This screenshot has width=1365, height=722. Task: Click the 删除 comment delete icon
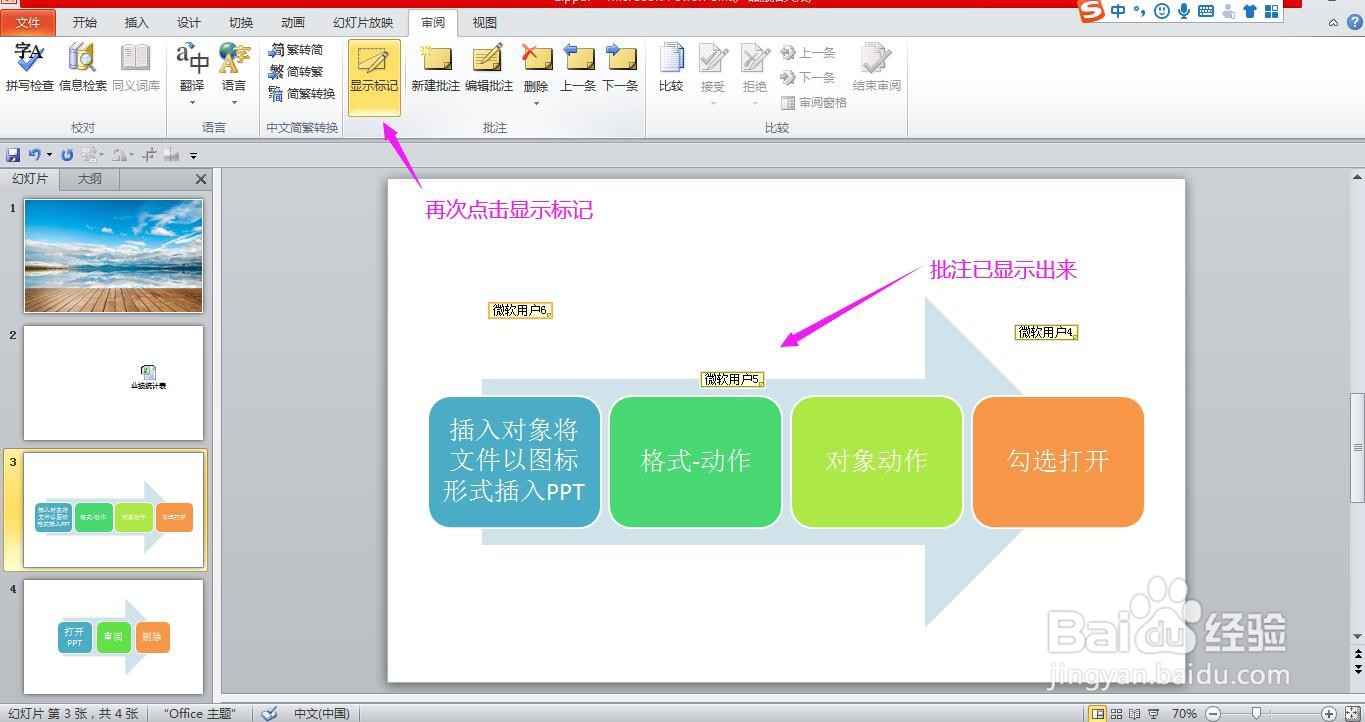point(536,59)
